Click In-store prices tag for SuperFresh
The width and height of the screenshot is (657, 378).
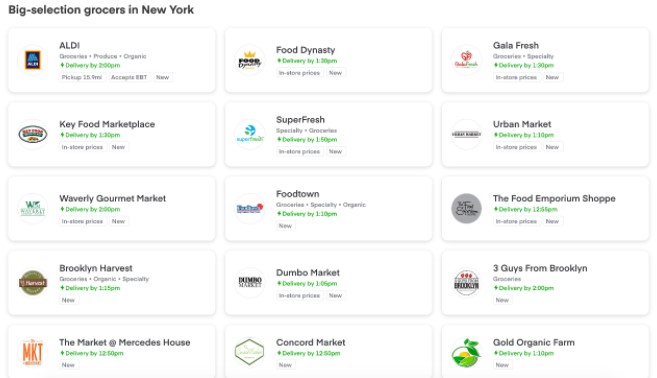click(299, 151)
